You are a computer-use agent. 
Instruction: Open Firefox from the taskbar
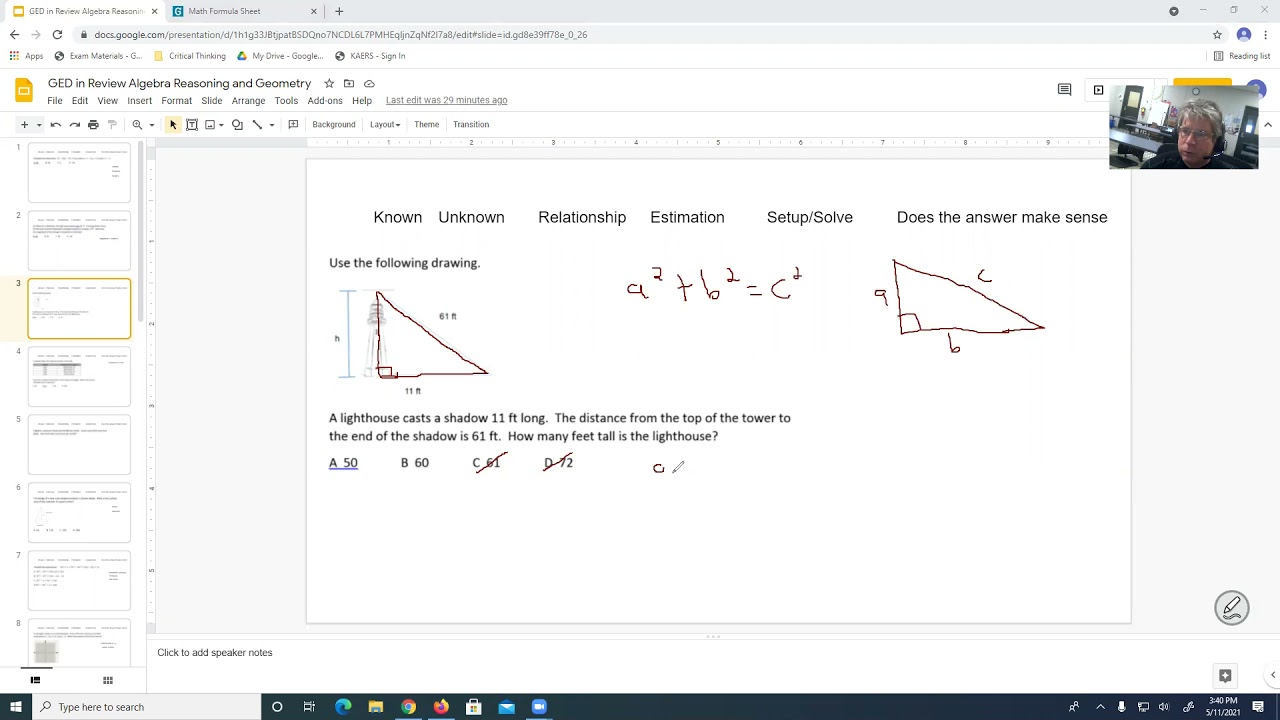coord(441,707)
